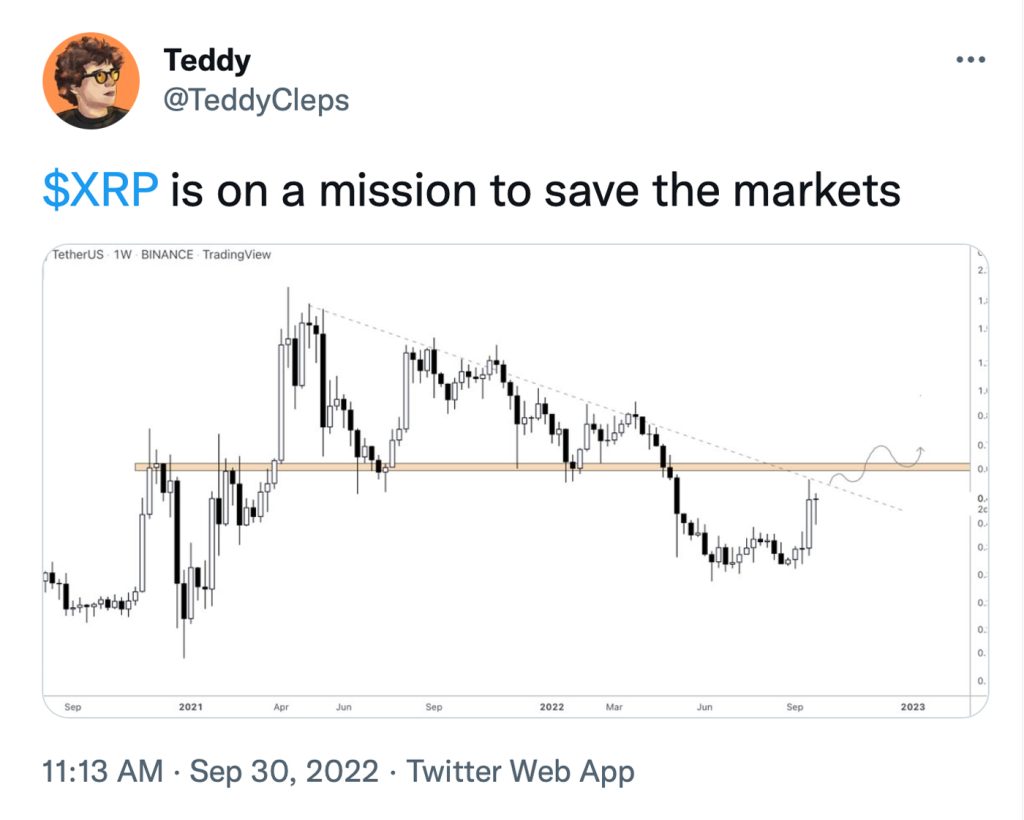Open the @TeddyCleps handle link
The width and height of the screenshot is (1024, 820).
[x=256, y=100]
